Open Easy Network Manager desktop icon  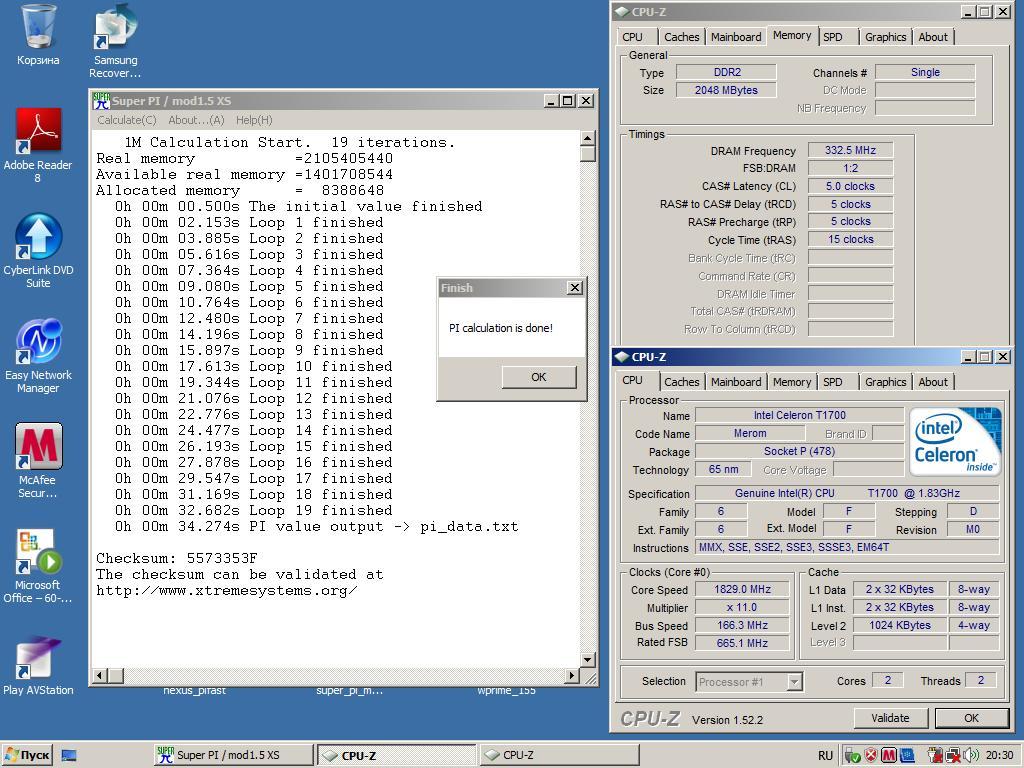[x=38, y=356]
